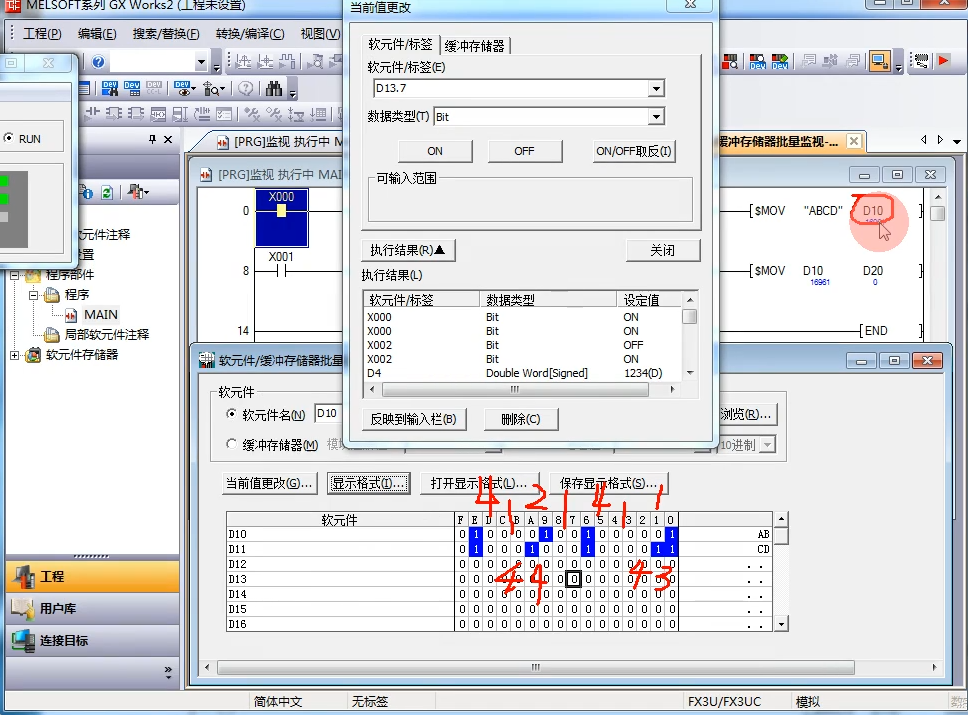Click the binoculars search icon in toolbar
Image resolution: width=968 pixels, height=715 pixels.
tap(273, 88)
